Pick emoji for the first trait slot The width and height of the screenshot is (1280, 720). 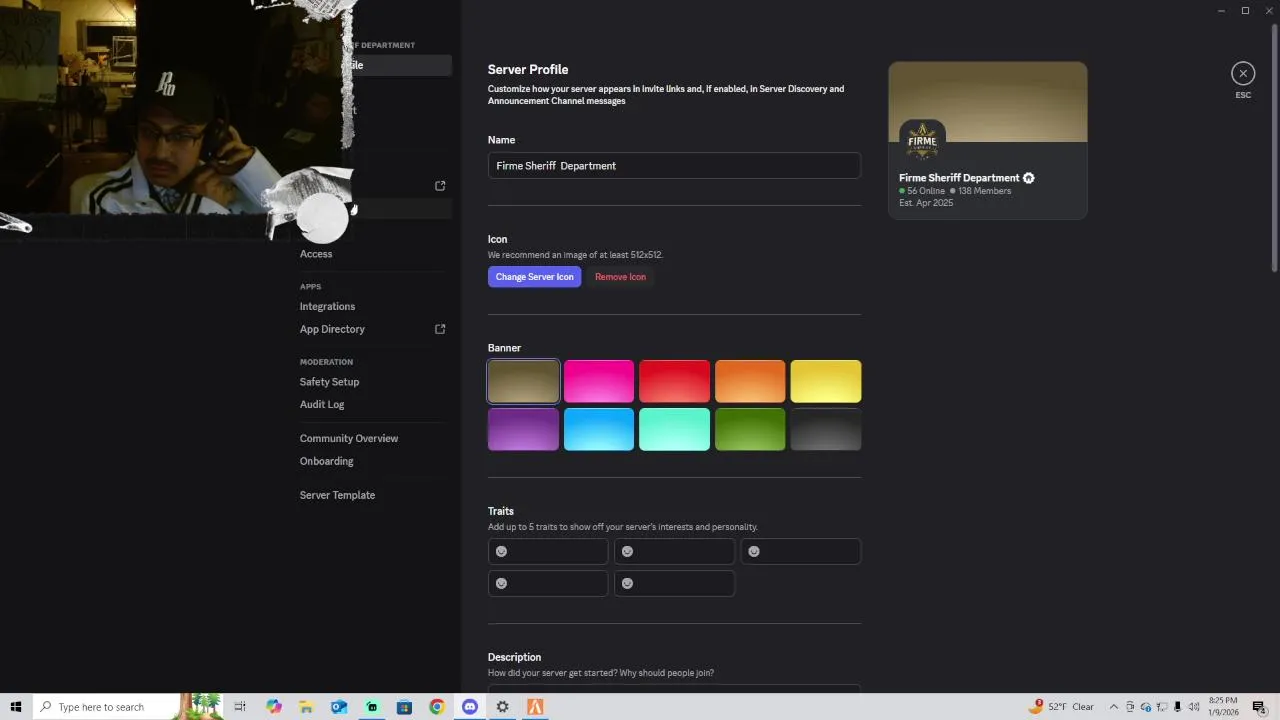[x=502, y=552]
